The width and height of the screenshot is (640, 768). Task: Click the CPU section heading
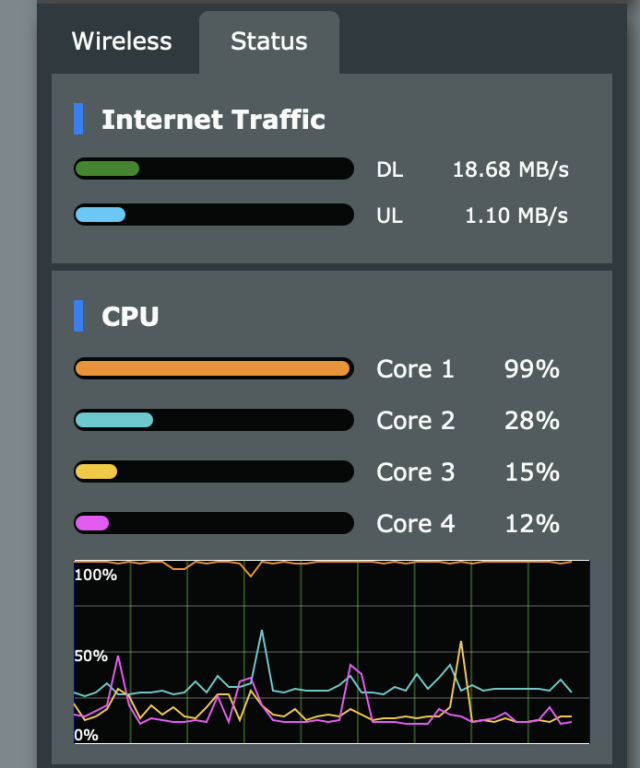tap(130, 316)
